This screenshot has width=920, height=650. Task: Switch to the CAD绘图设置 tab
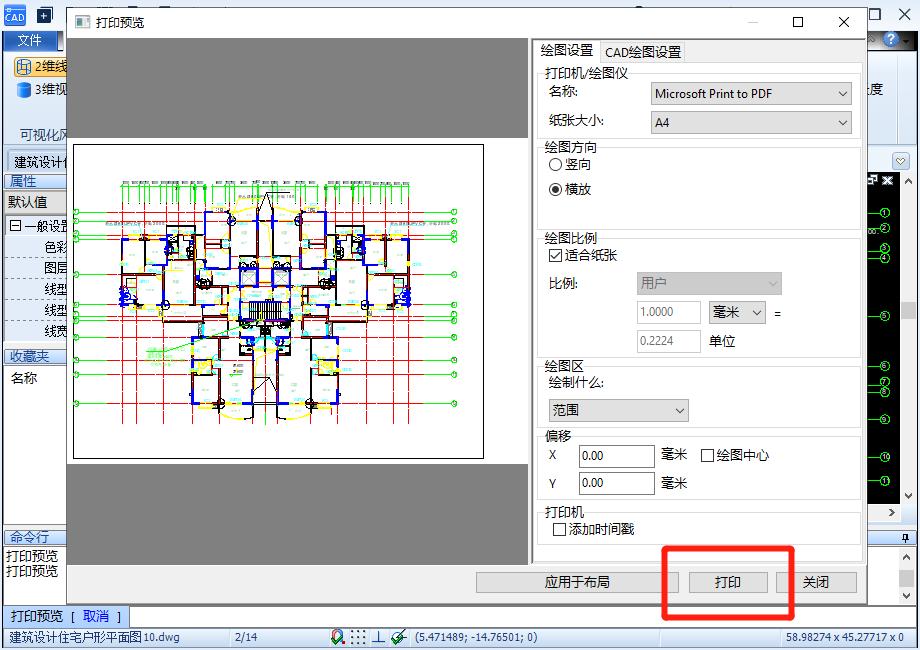pos(642,52)
